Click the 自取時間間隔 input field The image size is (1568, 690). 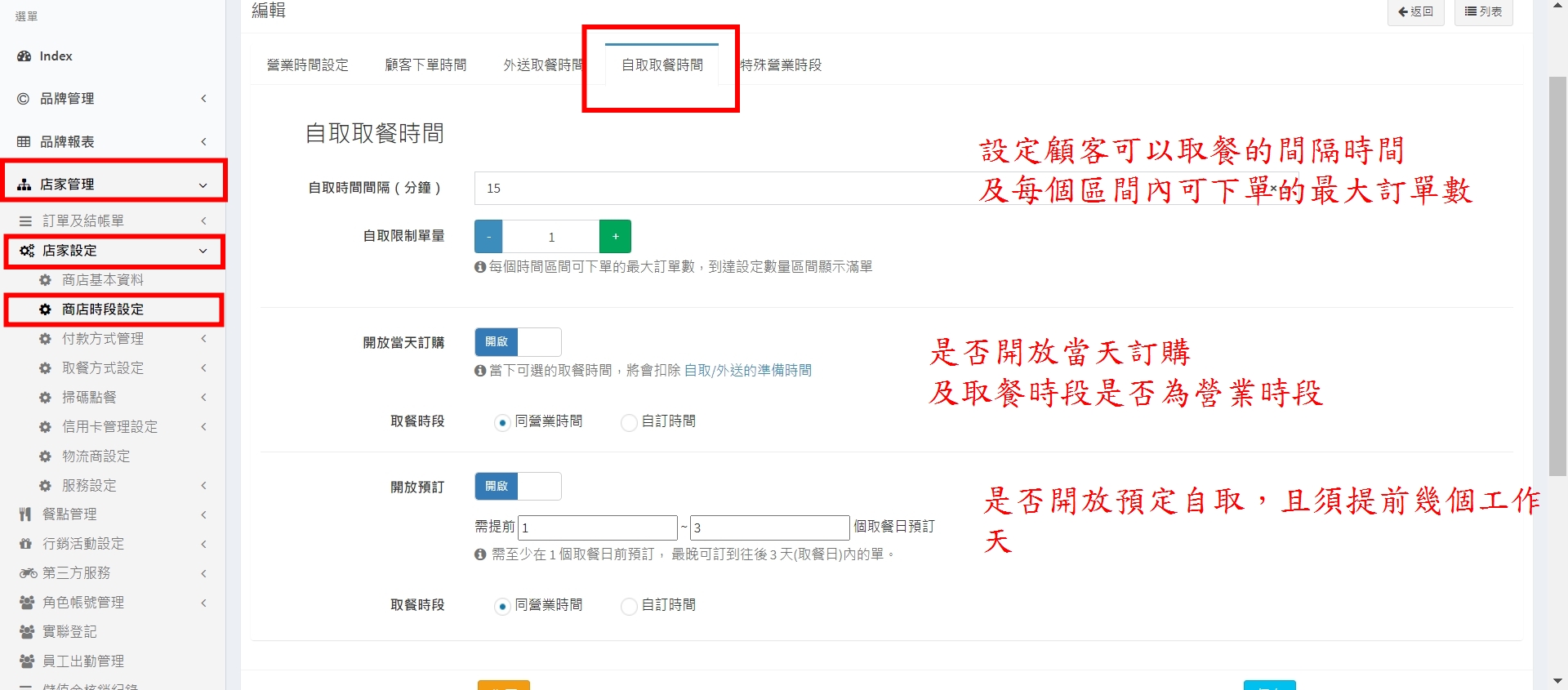(x=719, y=189)
